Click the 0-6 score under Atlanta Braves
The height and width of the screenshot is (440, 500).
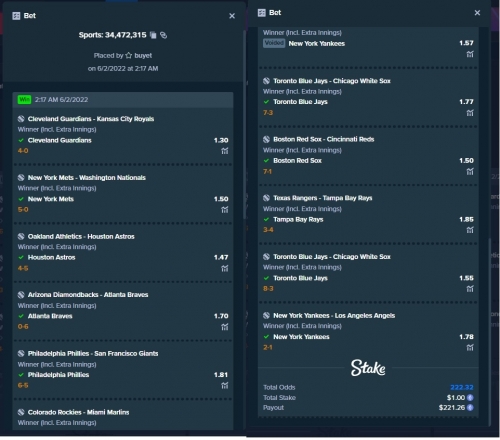point(23,327)
